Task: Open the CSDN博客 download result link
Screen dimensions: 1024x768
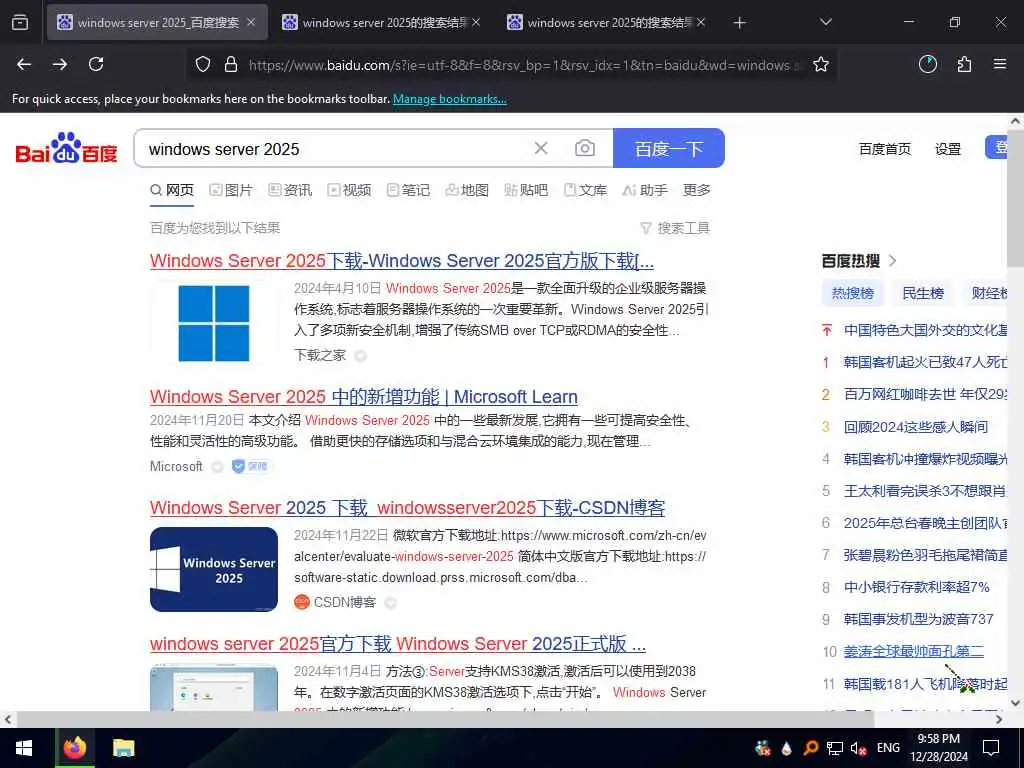Action: 408,507
